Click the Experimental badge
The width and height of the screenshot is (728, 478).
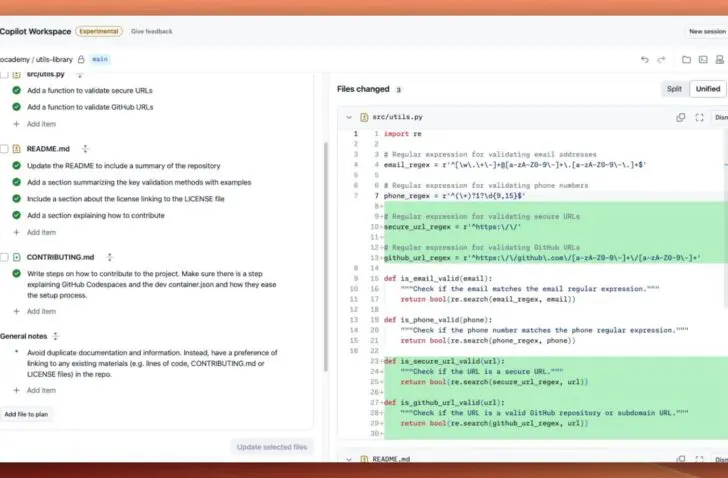pos(99,31)
